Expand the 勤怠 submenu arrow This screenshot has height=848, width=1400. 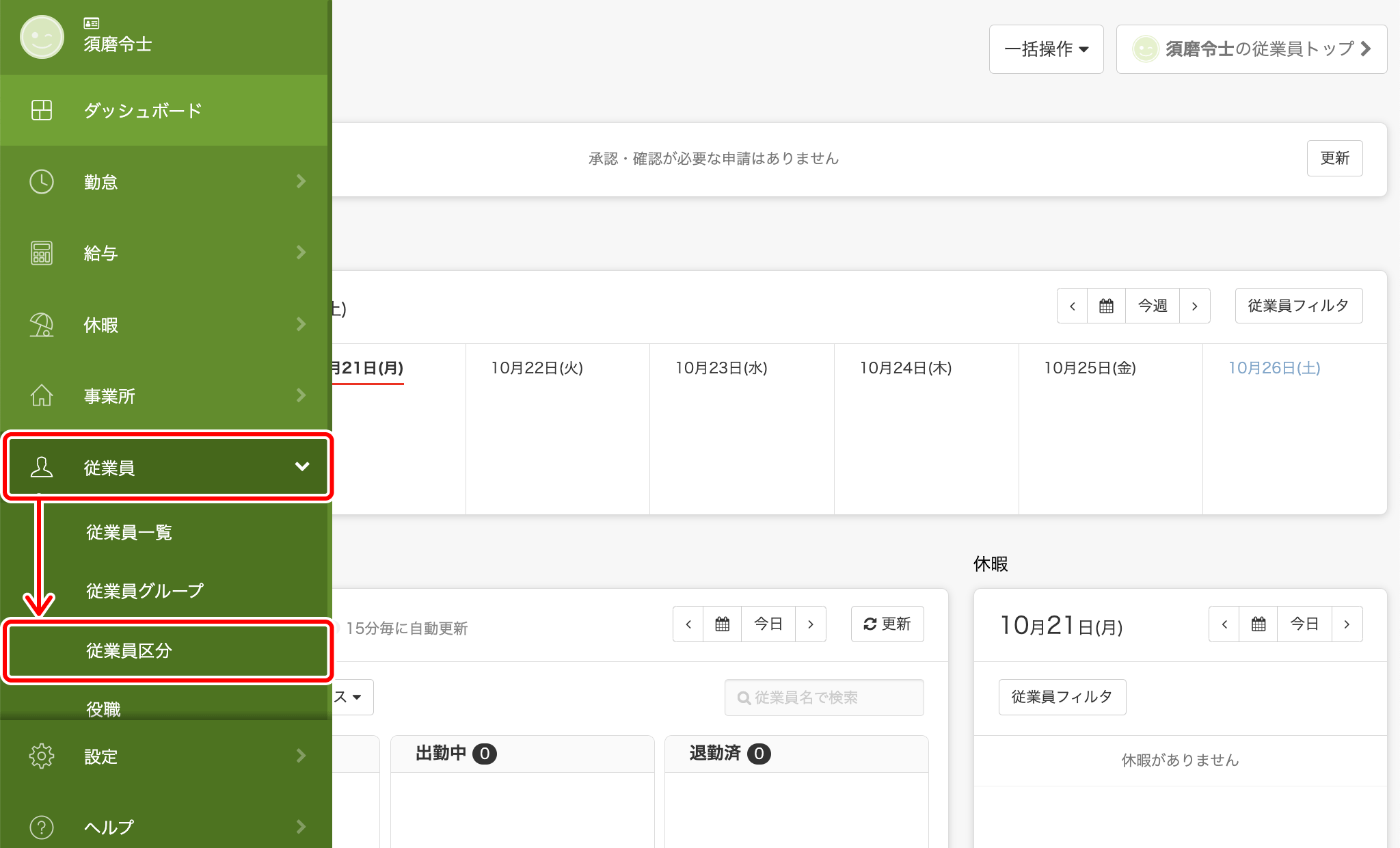pos(301,181)
